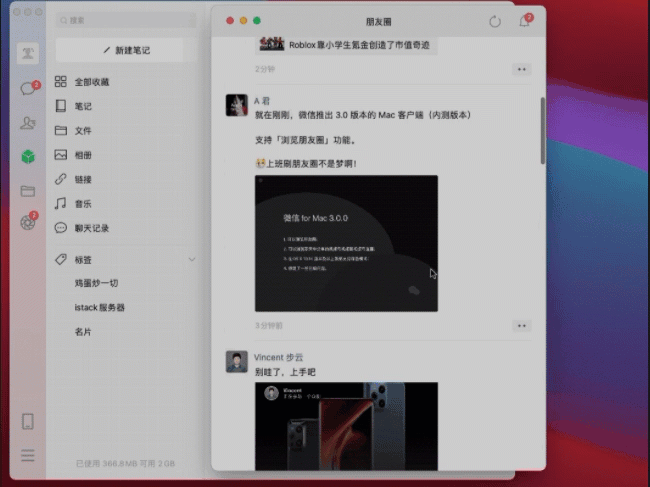650x487 pixels.
Task: Click the user avatar in sidebar
Action: click(x=28, y=53)
